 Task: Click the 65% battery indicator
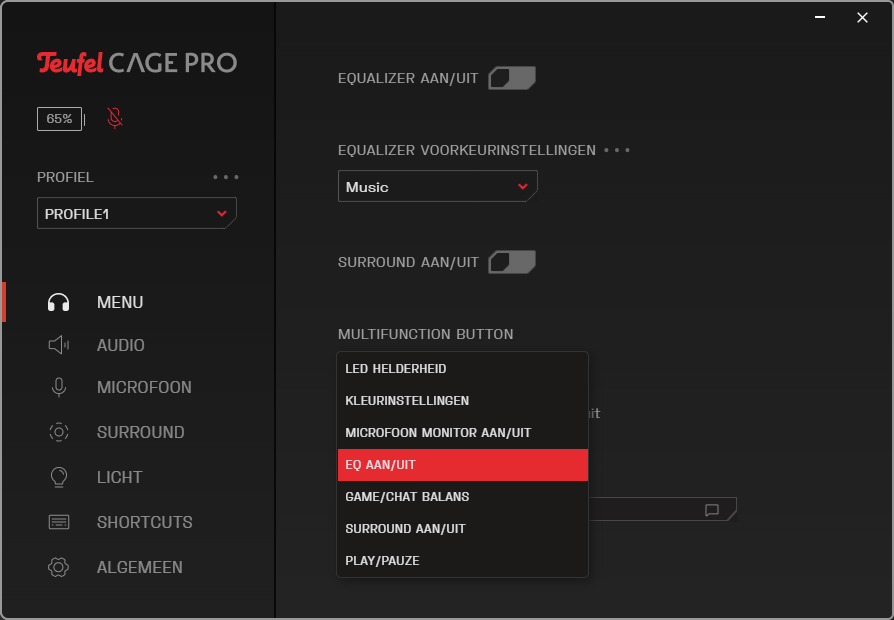(x=60, y=119)
